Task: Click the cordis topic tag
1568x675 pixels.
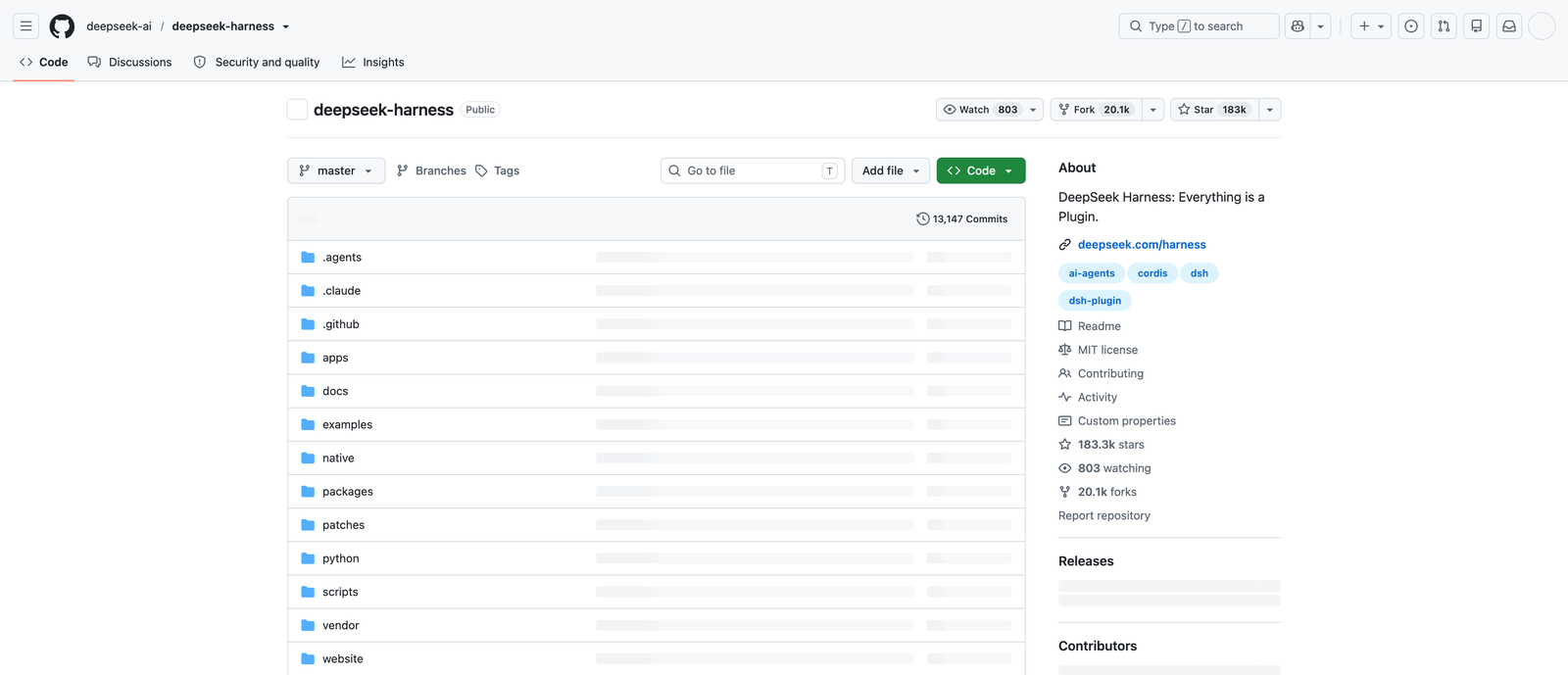Action: [1152, 273]
